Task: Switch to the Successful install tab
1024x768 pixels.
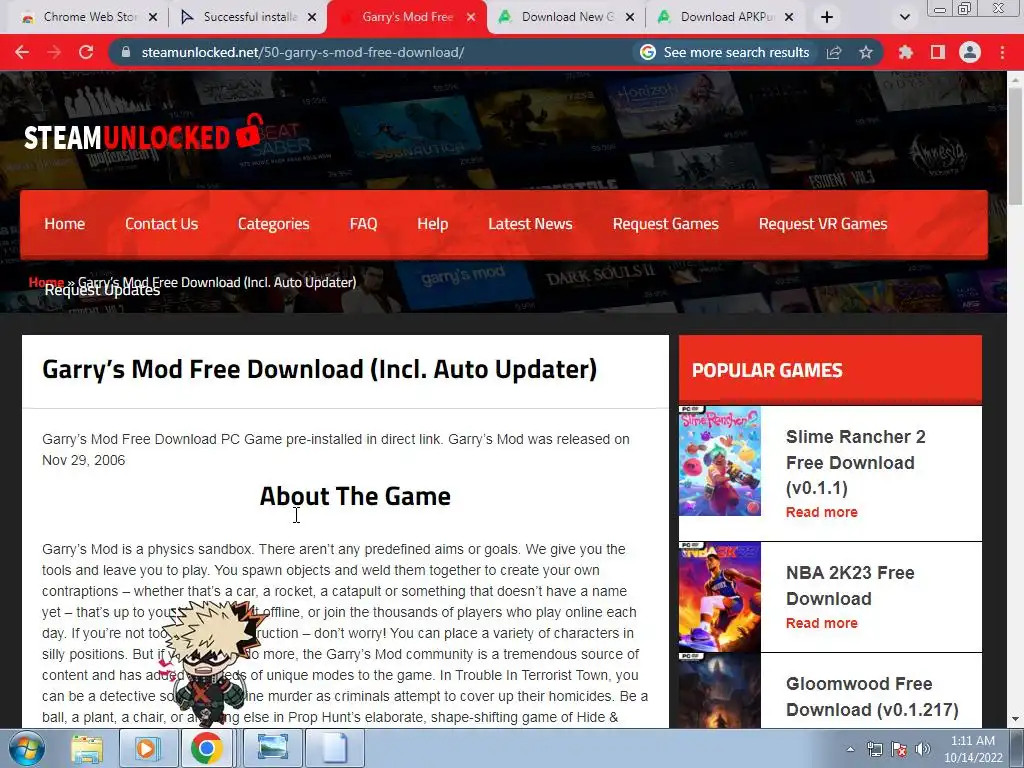Action: [x=249, y=17]
